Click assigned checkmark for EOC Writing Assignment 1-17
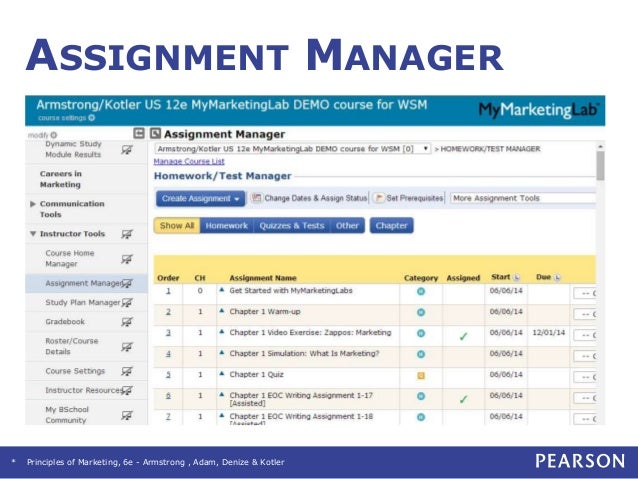 tap(463, 399)
